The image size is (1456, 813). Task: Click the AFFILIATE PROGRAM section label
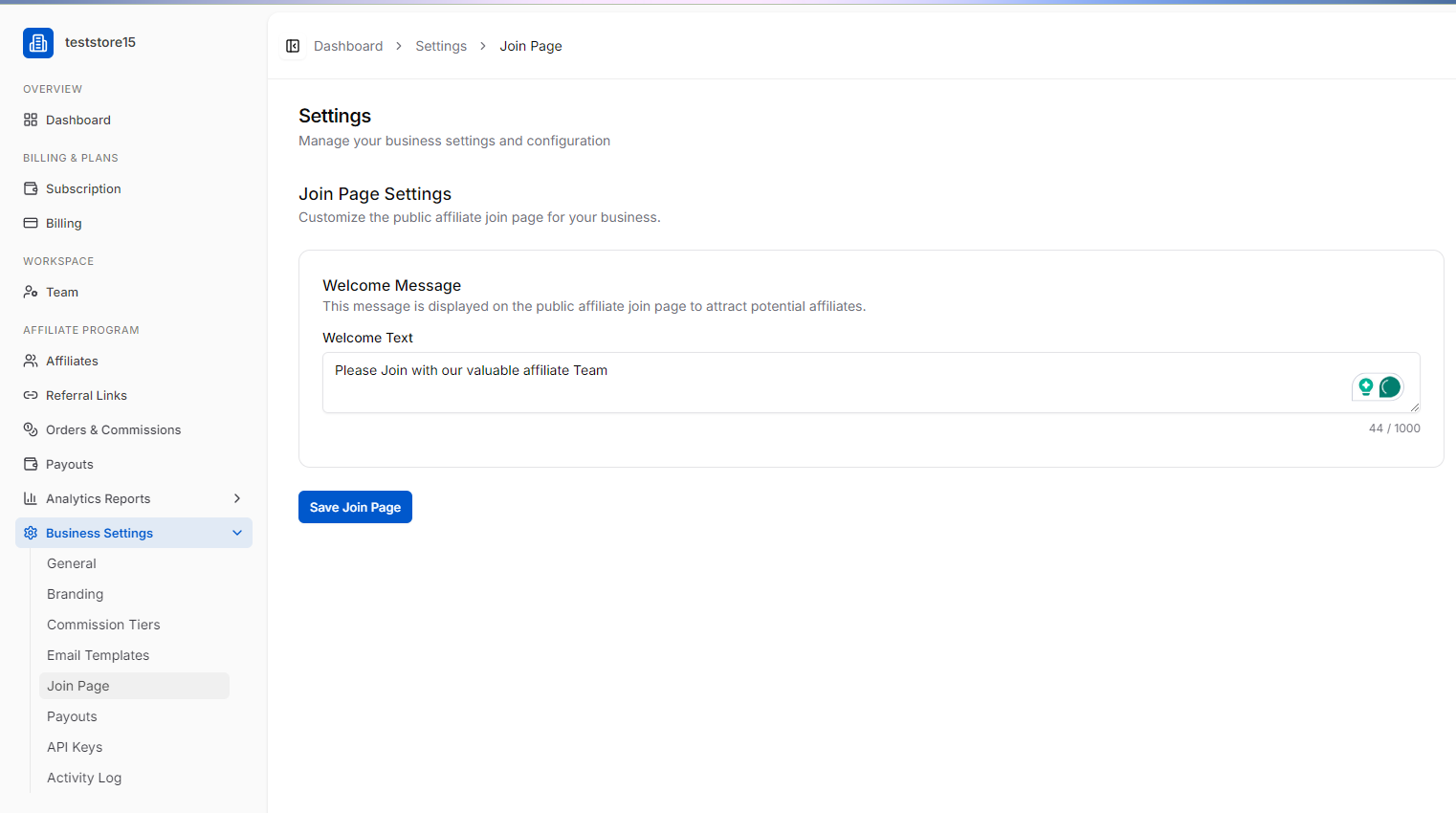click(x=81, y=330)
